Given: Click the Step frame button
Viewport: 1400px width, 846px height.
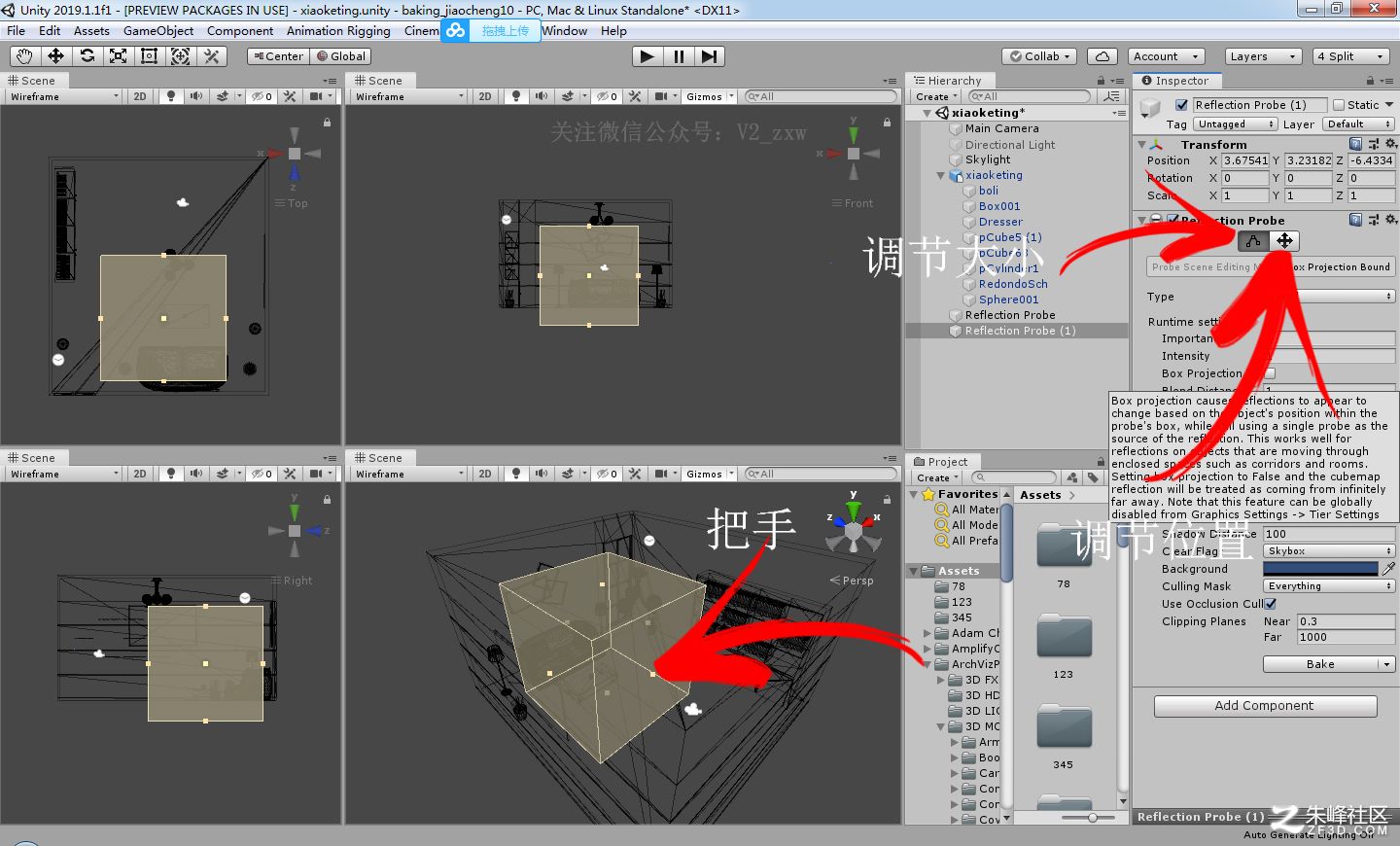Looking at the screenshot, I should tap(709, 56).
